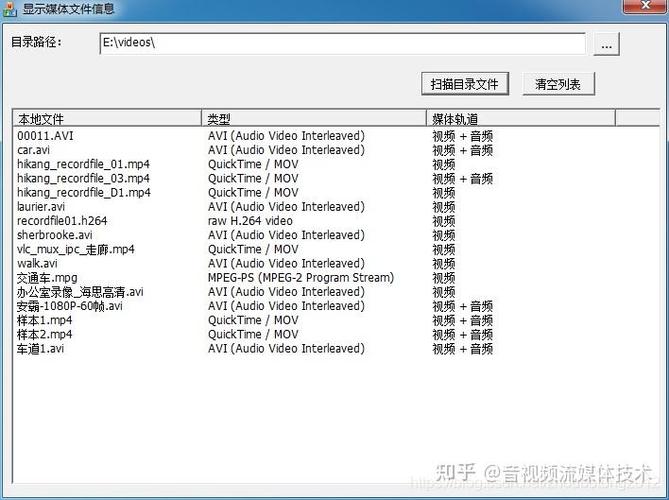The width and height of the screenshot is (669, 500).
Task: Select the file 交通车.mpg
Action: pyautogui.click(x=47, y=278)
